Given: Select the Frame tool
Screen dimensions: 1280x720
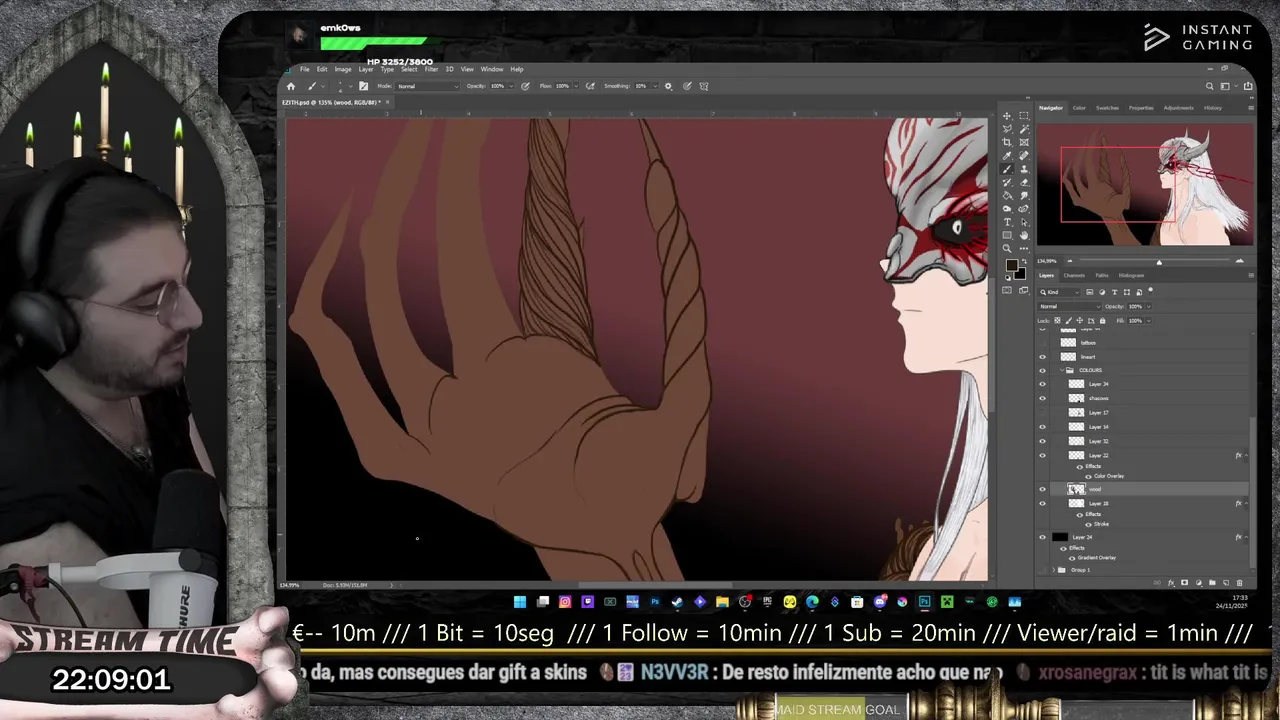Looking at the screenshot, I should point(1023,142).
